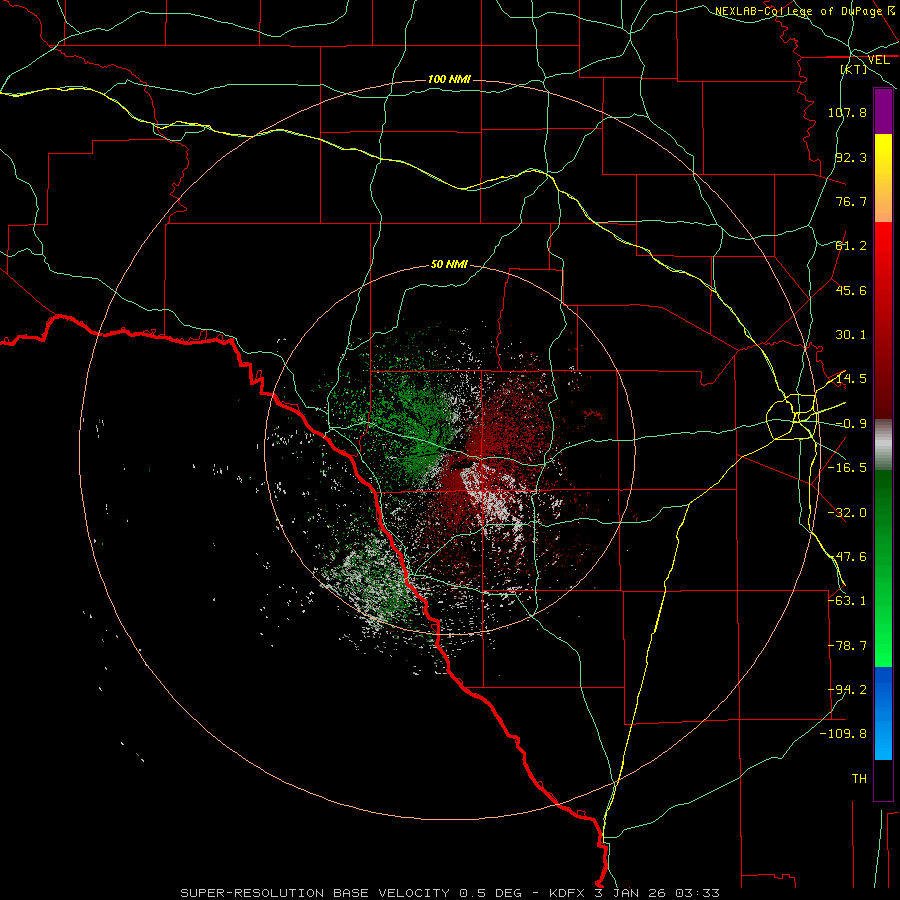
Task: Pick the blue color bar segment
Action: point(883,713)
